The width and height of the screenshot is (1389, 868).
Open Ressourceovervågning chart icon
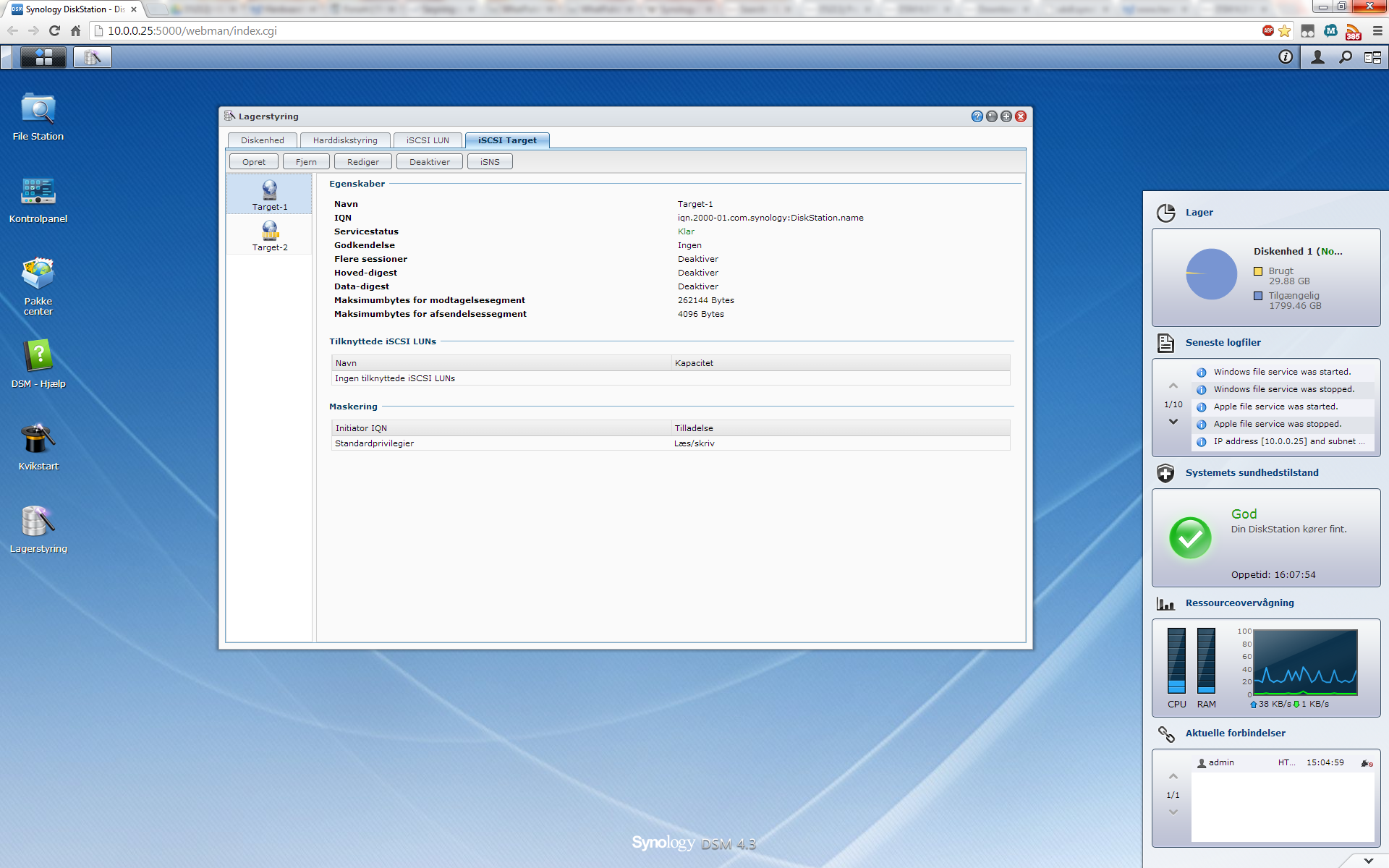[x=1165, y=603]
